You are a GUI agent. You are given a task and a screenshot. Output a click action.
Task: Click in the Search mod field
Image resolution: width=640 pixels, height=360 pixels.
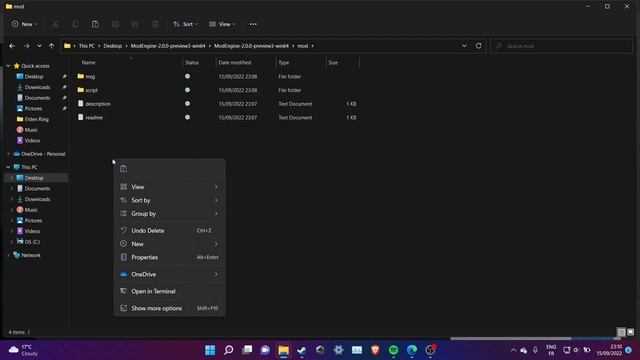(x=562, y=46)
